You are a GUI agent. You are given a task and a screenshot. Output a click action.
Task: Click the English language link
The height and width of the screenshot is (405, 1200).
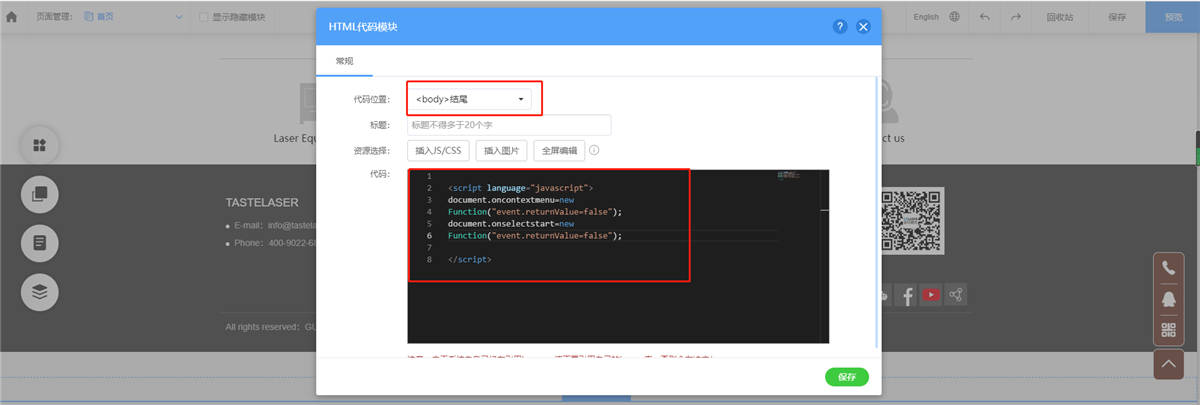click(x=926, y=17)
